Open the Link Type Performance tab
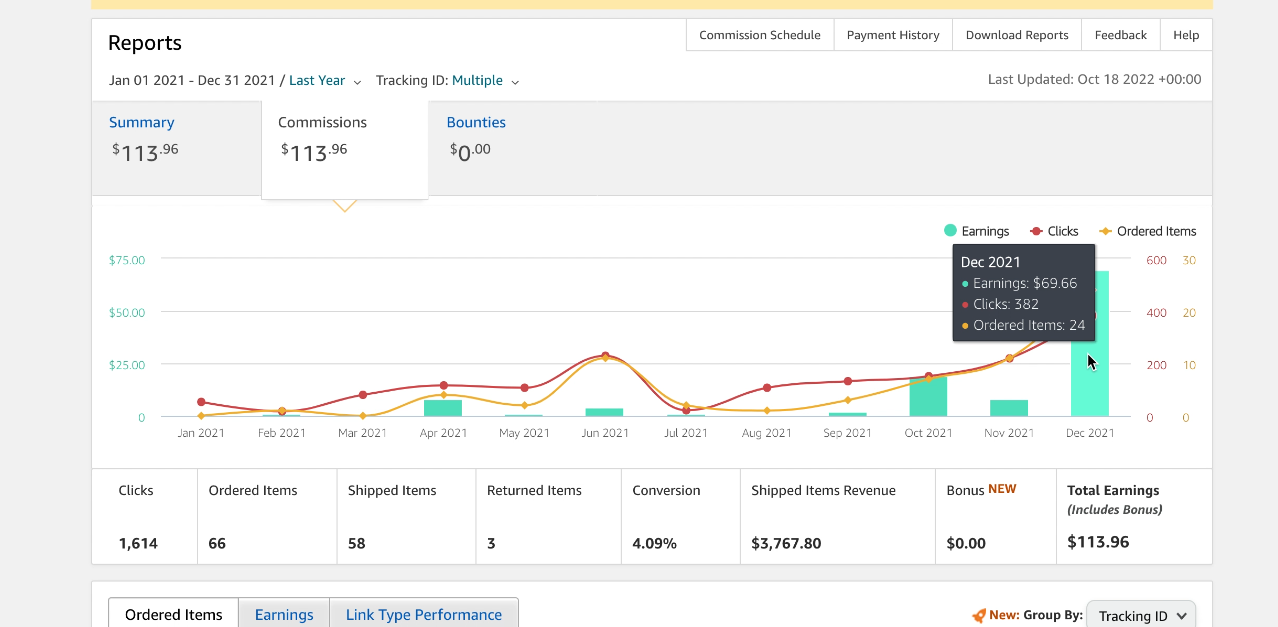This screenshot has height=627, width=1278. click(x=424, y=614)
